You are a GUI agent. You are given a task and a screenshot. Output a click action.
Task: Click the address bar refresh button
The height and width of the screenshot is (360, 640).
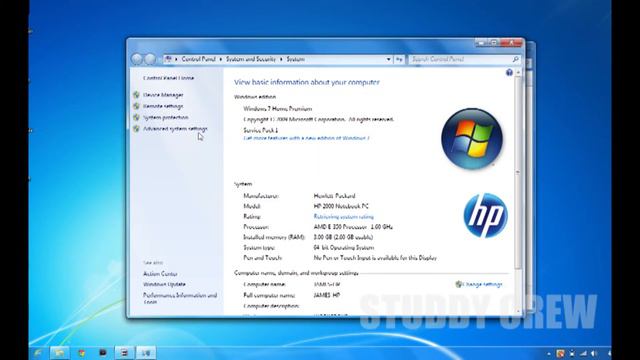(x=399, y=59)
